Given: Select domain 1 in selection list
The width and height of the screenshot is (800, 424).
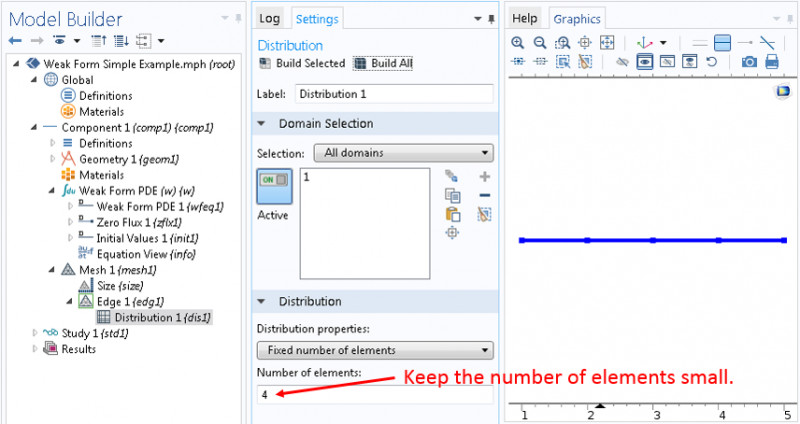Looking at the screenshot, I should tap(306, 177).
